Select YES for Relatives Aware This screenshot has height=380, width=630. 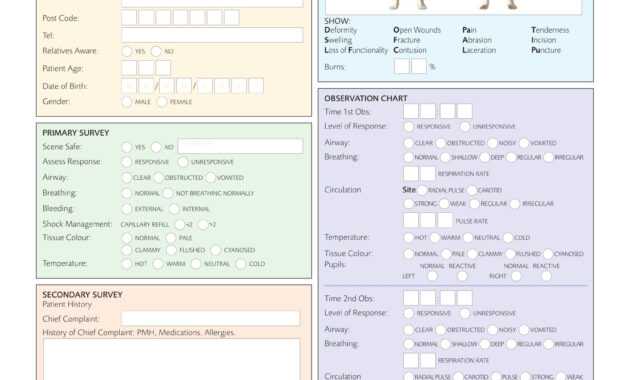127,51
